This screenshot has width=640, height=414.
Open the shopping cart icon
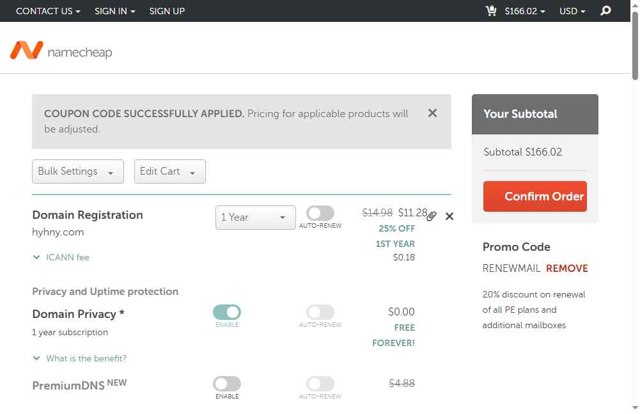(491, 11)
